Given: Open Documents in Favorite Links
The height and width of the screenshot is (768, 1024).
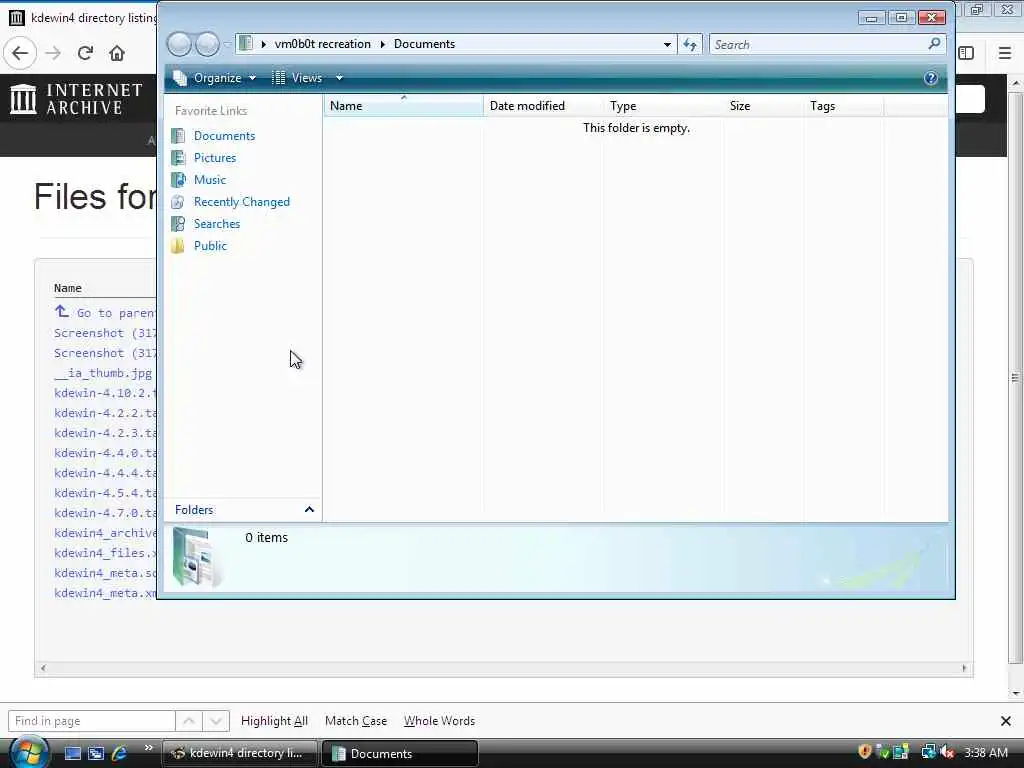Looking at the screenshot, I should click(x=224, y=136).
